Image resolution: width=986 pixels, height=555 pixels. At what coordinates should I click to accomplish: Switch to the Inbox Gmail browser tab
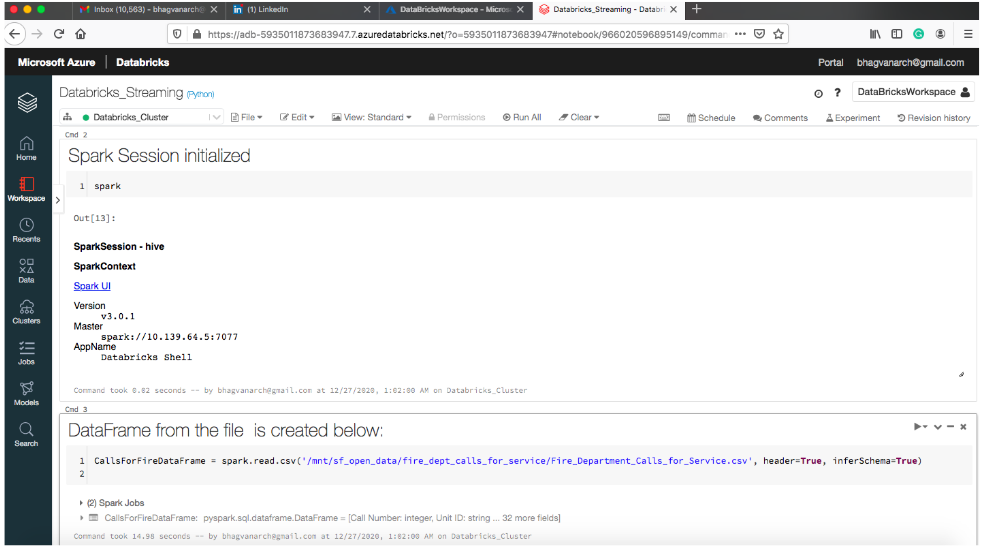coord(149,9)
